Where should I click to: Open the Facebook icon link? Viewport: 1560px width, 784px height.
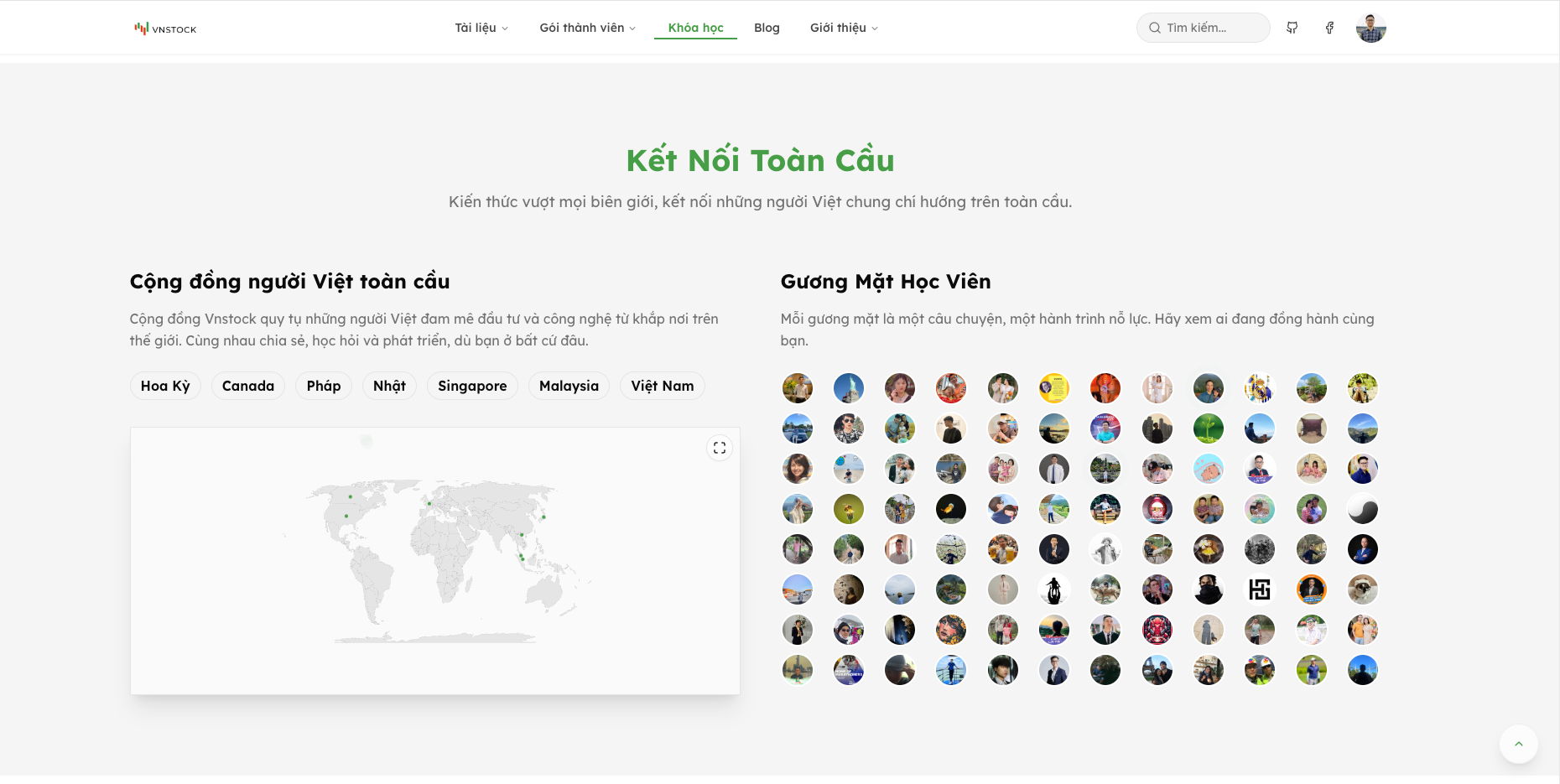(1329, 28)
